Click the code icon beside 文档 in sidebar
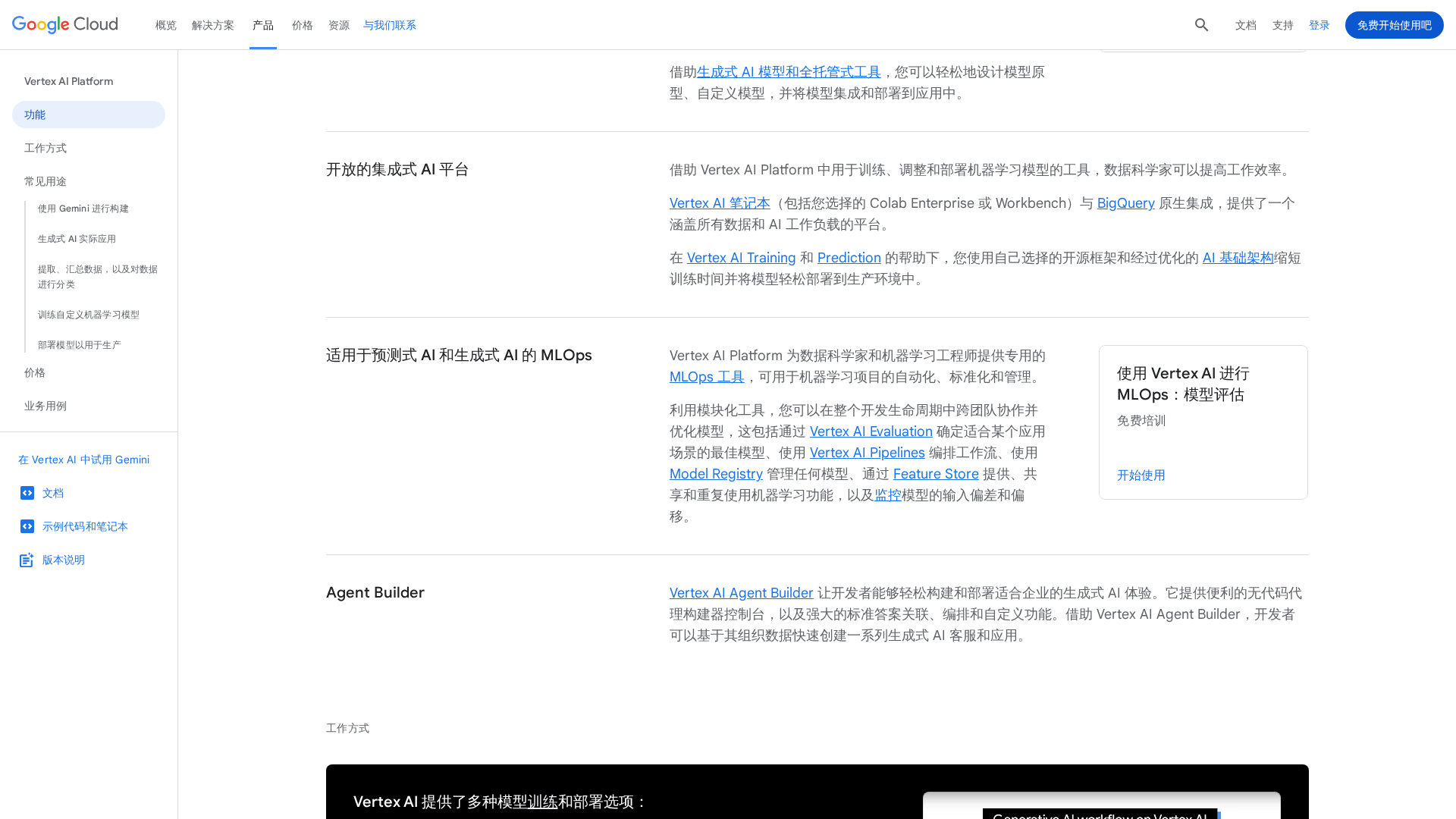Screen dimensions: 1456x819 click(27, 493)
